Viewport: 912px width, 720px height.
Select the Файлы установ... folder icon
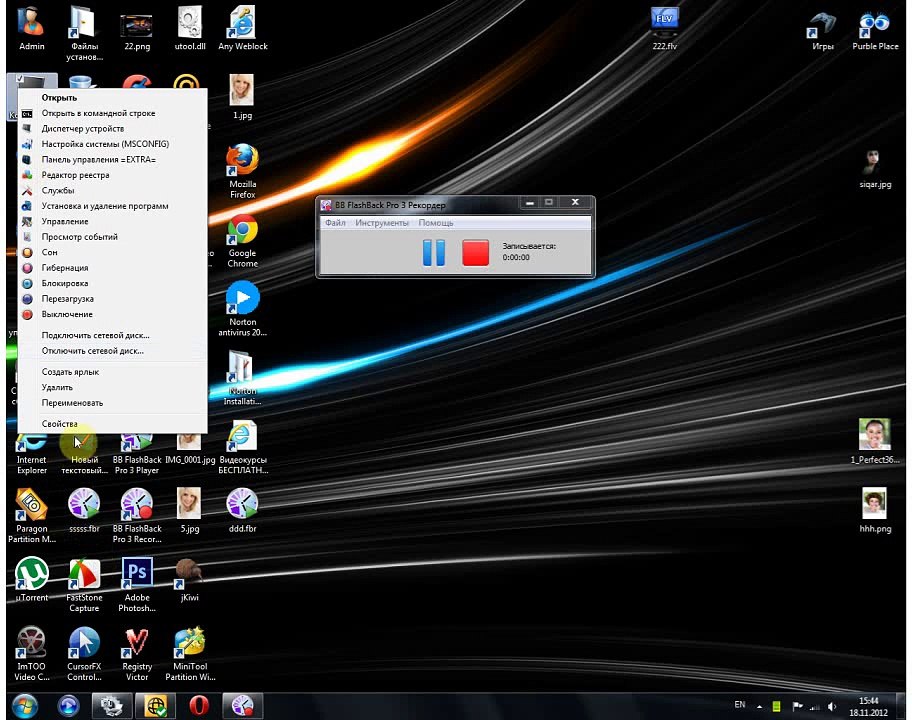point(84,33)
